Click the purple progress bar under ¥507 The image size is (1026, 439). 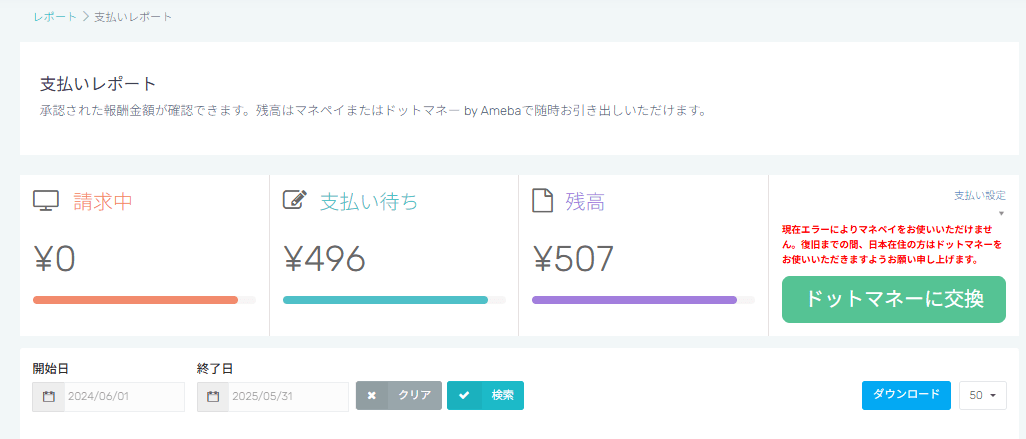635,299
